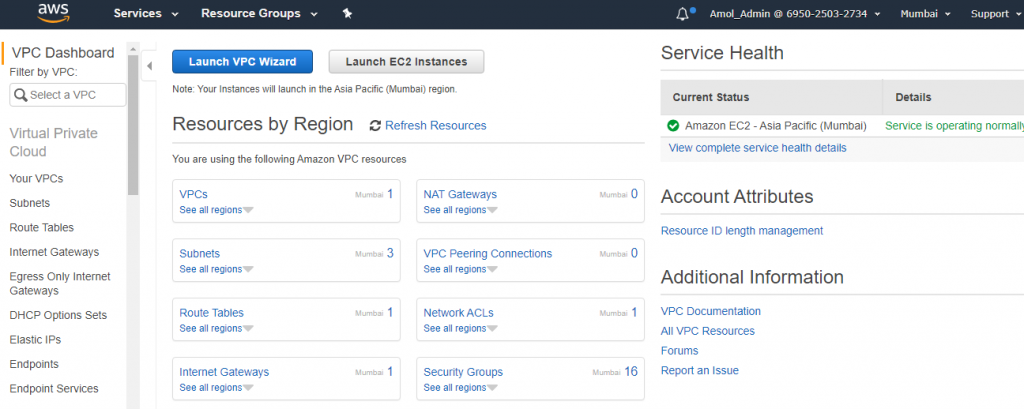Click the VPC Peering Connections count 0
The height and width of the screenshot is (409, 1024).
[634, 253]
